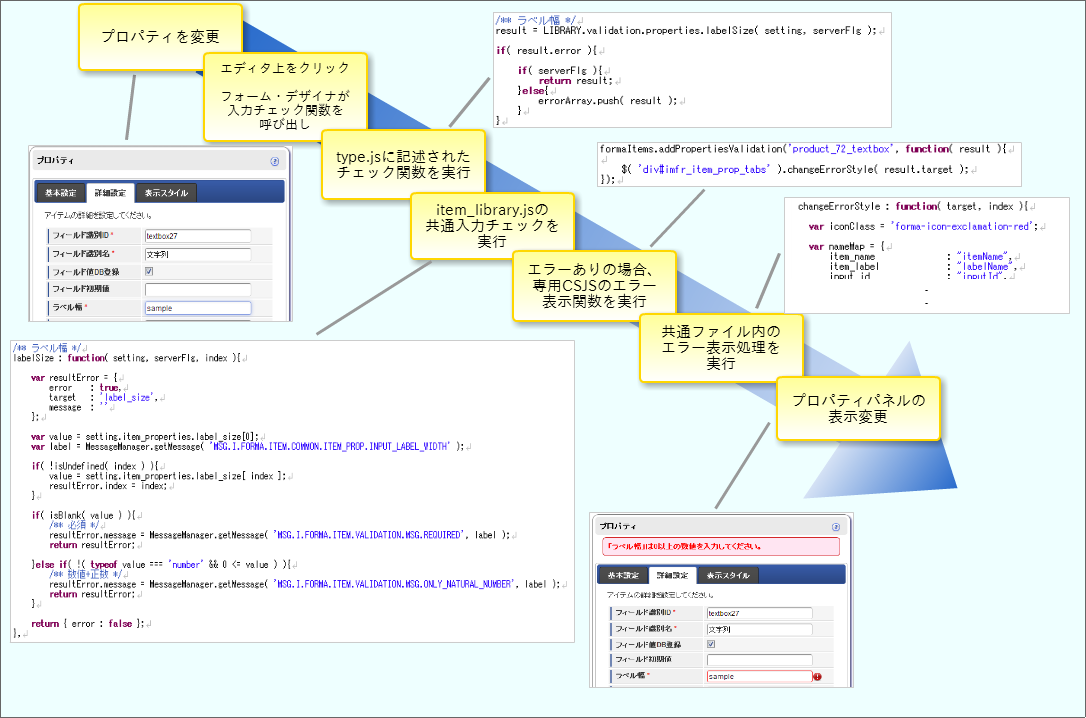Viewport: 1086px width, 718px height.
Task: Click yellow box type.jsに記述されたチェック関数を実行
Action: click(x=403, y=165)
